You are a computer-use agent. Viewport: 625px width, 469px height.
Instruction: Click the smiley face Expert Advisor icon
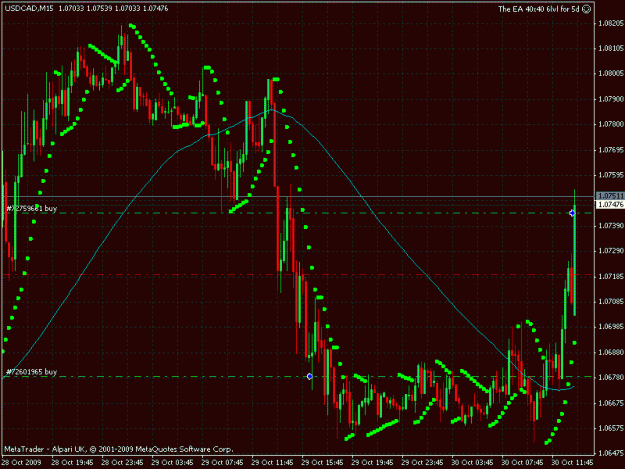587,9
